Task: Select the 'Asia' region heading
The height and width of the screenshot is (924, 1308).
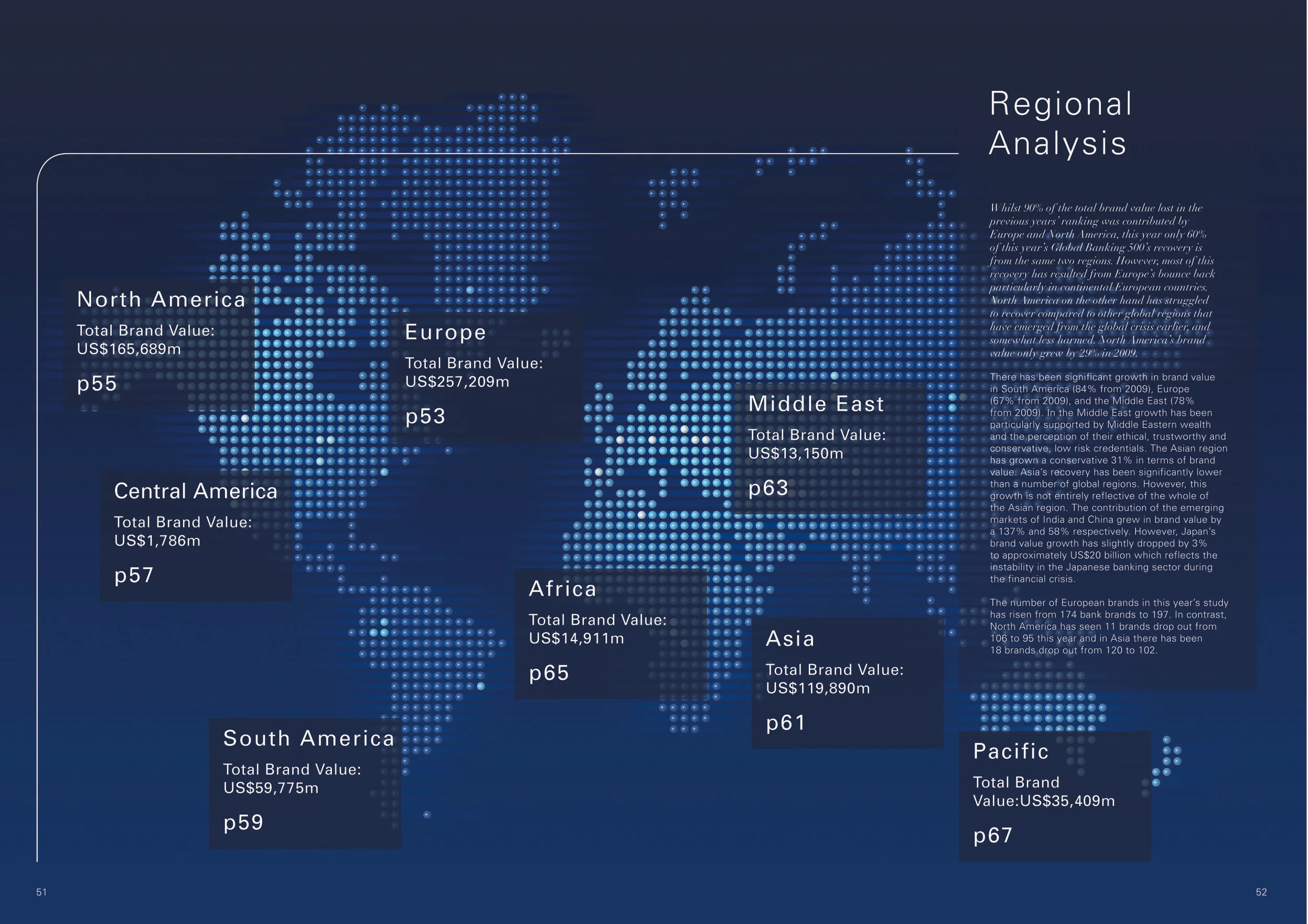Action: pyautogui.click(x=790, y=639)
